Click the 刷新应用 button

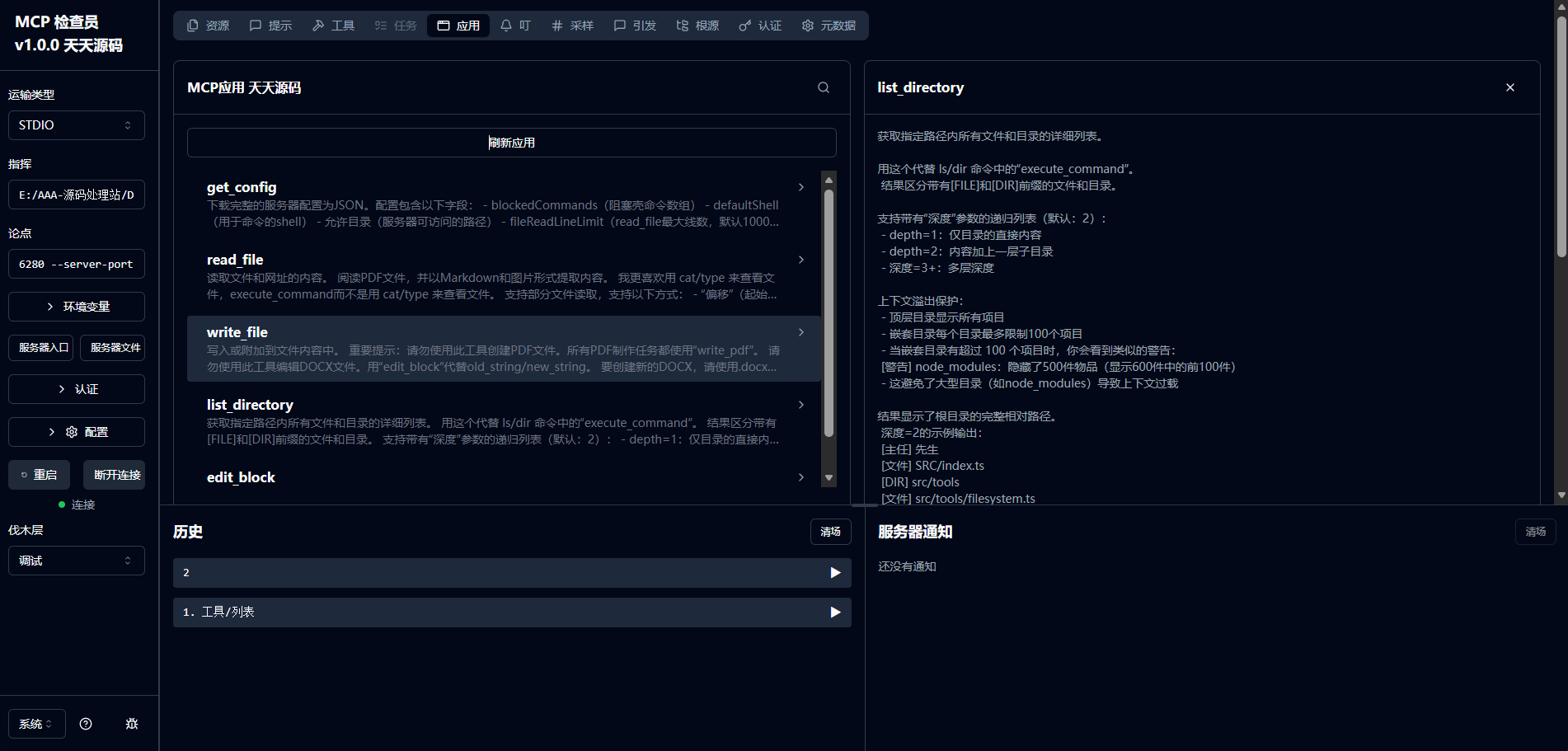[512, 143]
